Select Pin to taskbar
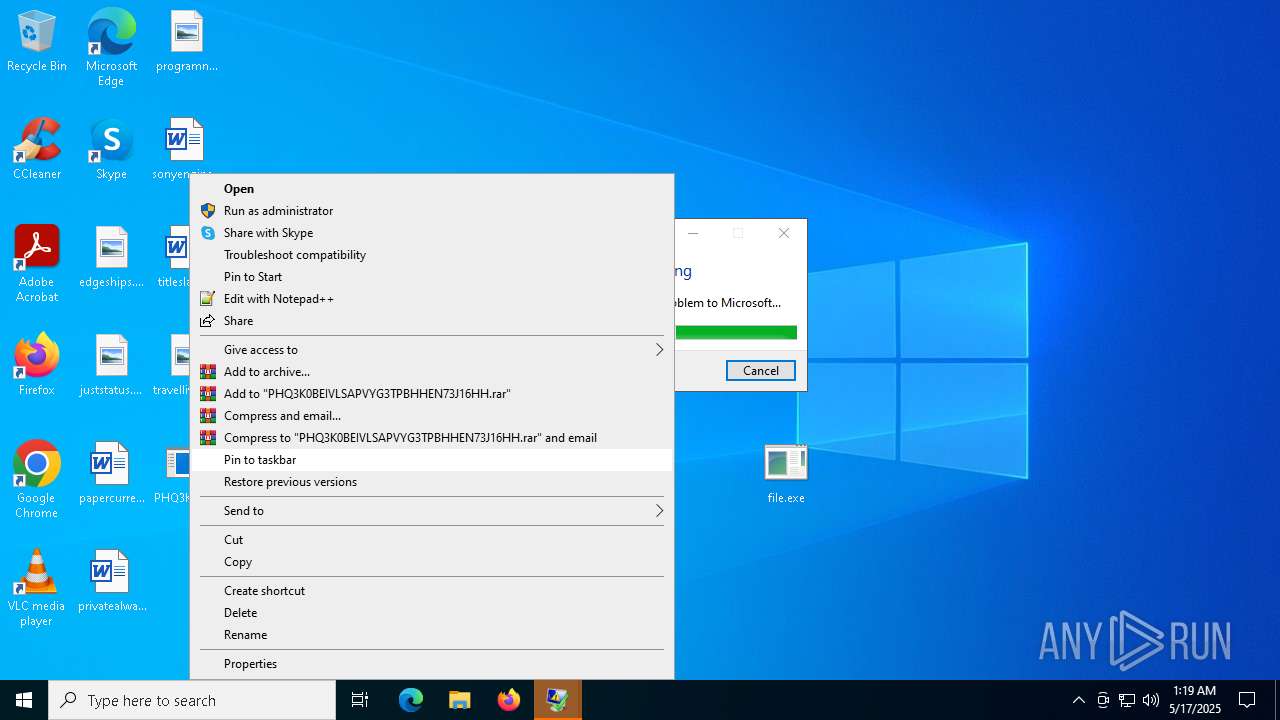1280x720 pixels. coord(431,460)
